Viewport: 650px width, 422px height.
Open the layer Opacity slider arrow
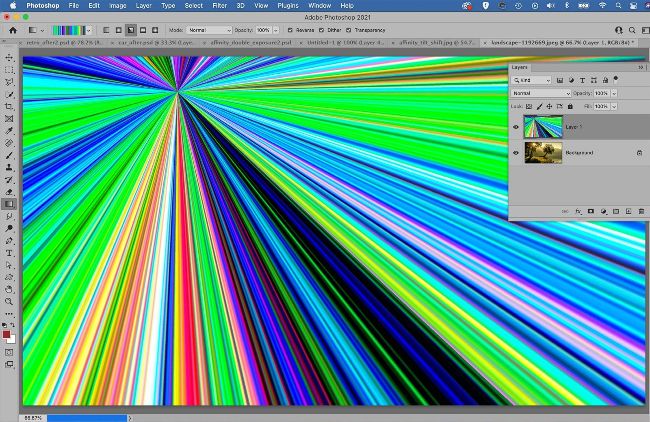[x=614, y=94]
